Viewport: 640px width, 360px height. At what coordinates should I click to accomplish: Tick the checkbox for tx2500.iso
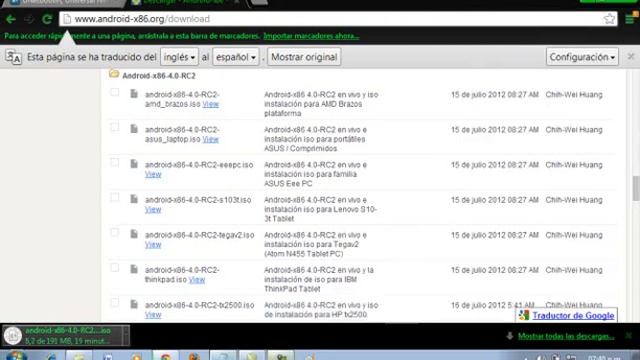pyautogui.click(x=115, y=303)
